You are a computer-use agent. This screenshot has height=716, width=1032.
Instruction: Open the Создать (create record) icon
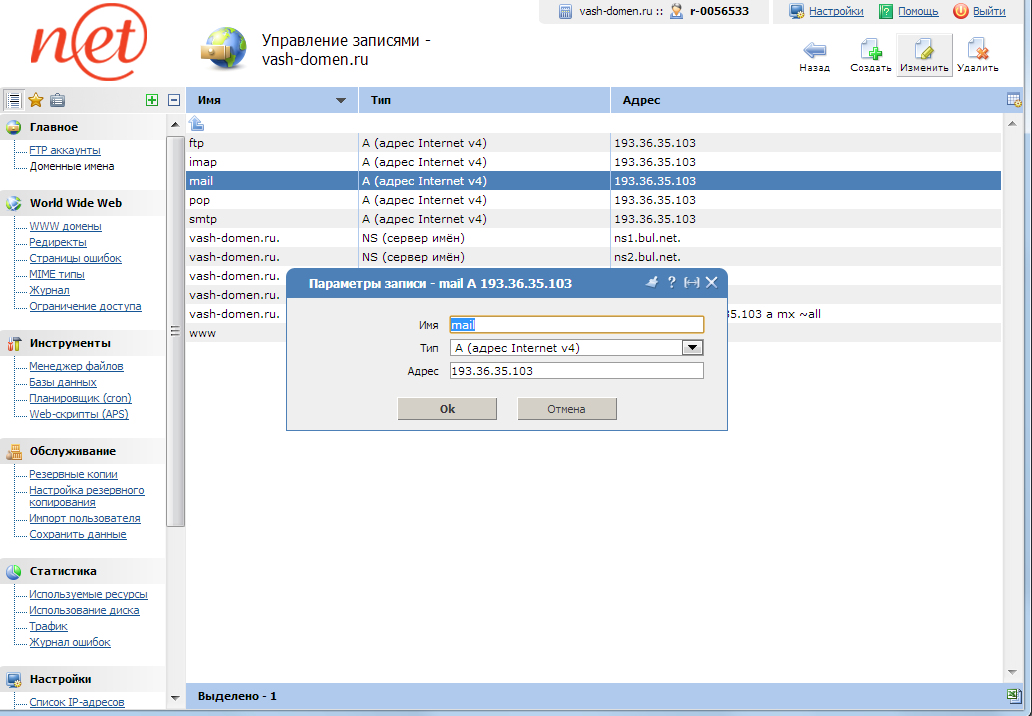[870, 50]
